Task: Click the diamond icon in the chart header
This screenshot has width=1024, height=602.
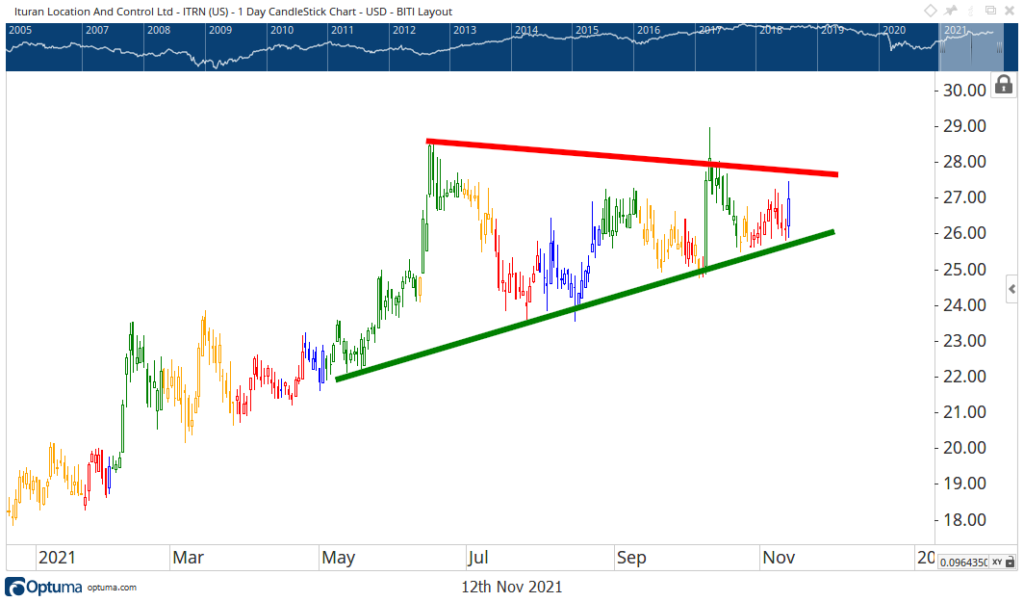Action: (x=931, y=10)
